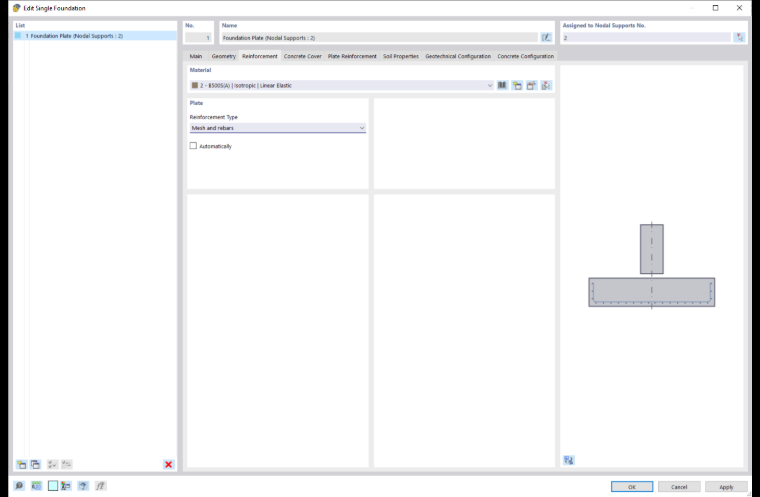Click the foundation cross-section preview drawing
This screenshot has height=497, width=760.
(651, 266)
